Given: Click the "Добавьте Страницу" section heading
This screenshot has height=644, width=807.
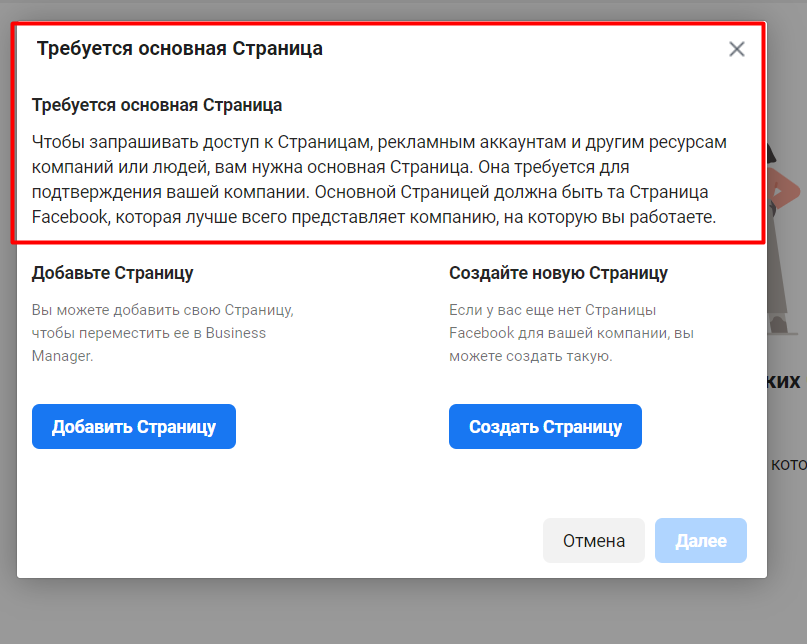Looking at the screenshot, I should point(113,273).
